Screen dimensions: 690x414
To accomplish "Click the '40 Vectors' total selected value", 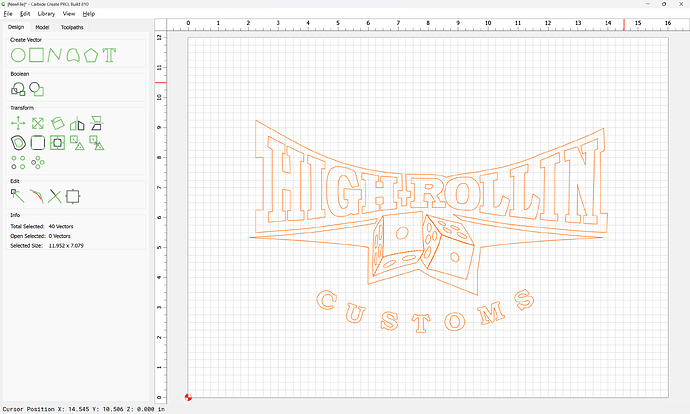I will point(61,227).
